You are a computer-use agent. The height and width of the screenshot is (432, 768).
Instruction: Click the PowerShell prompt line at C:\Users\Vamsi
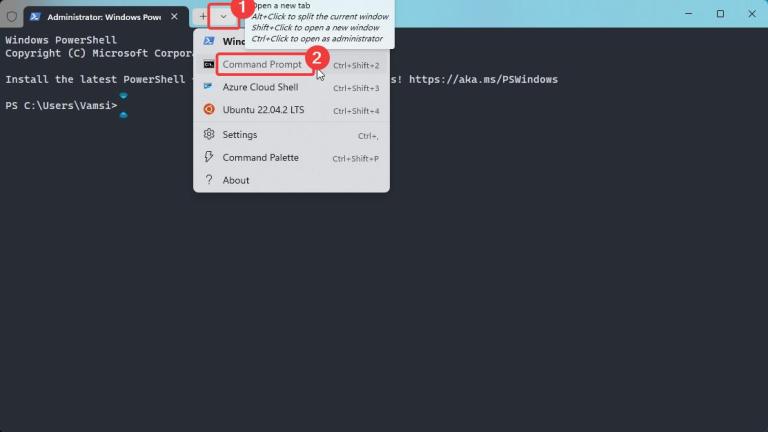[x=61, y=106]
